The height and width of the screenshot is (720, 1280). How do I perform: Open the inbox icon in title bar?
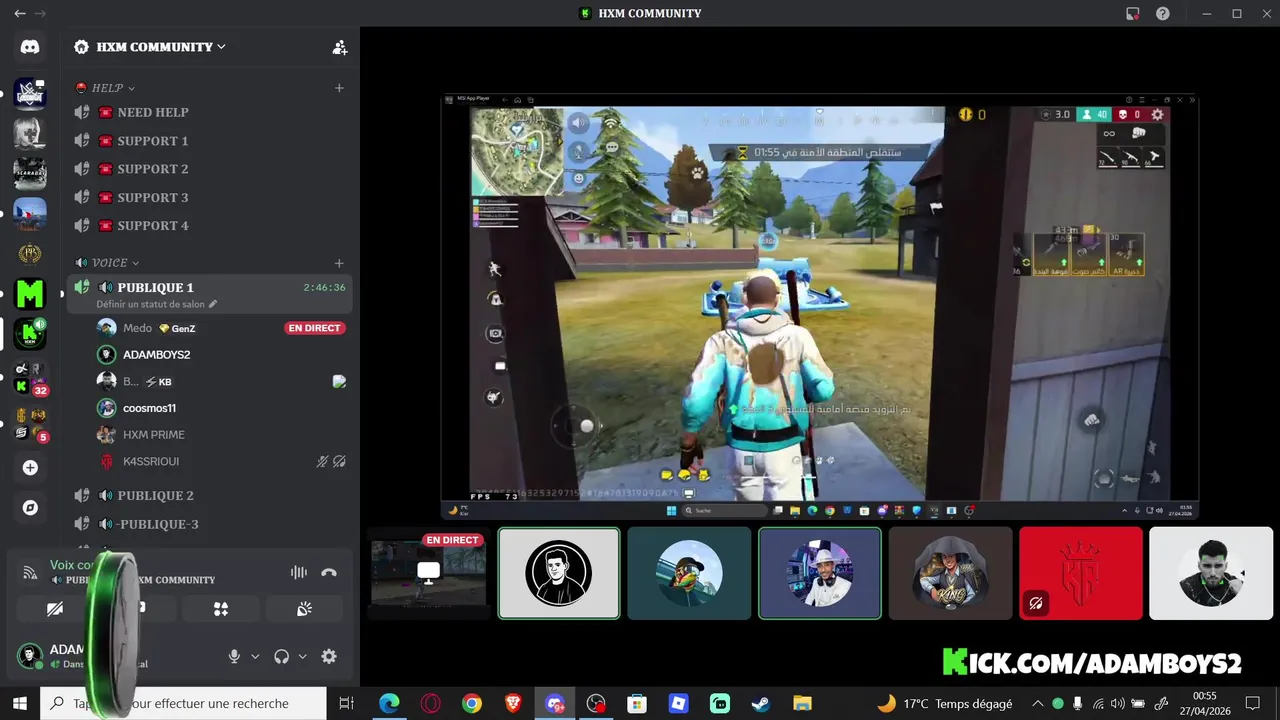click(1132, 14)
